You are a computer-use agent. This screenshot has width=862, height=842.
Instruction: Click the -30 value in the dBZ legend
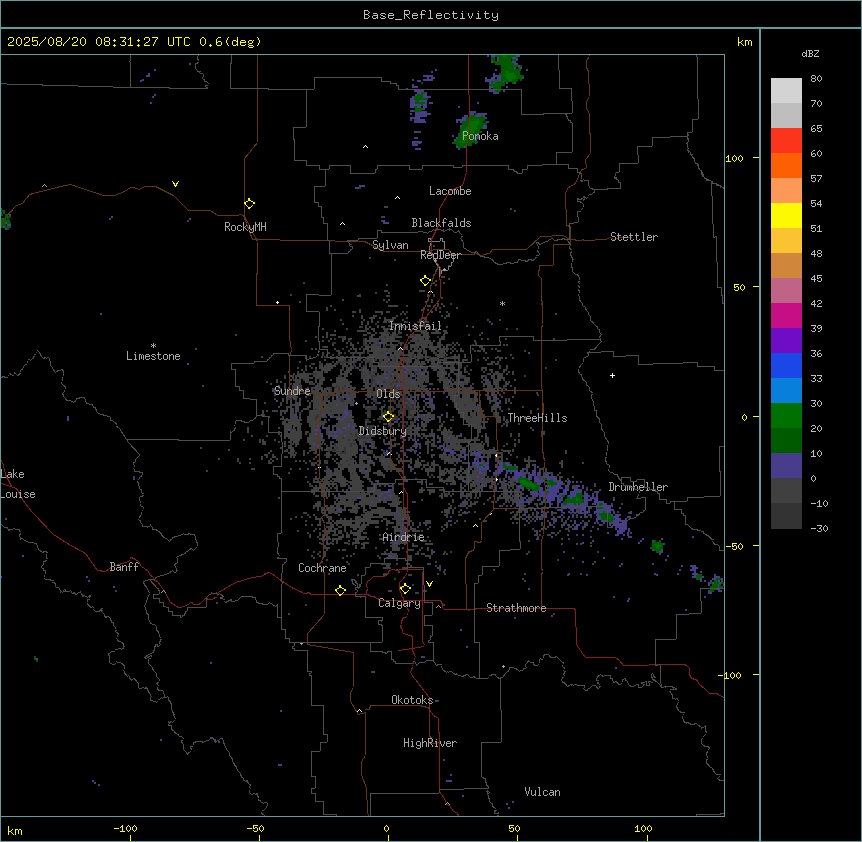coord(819,529)
